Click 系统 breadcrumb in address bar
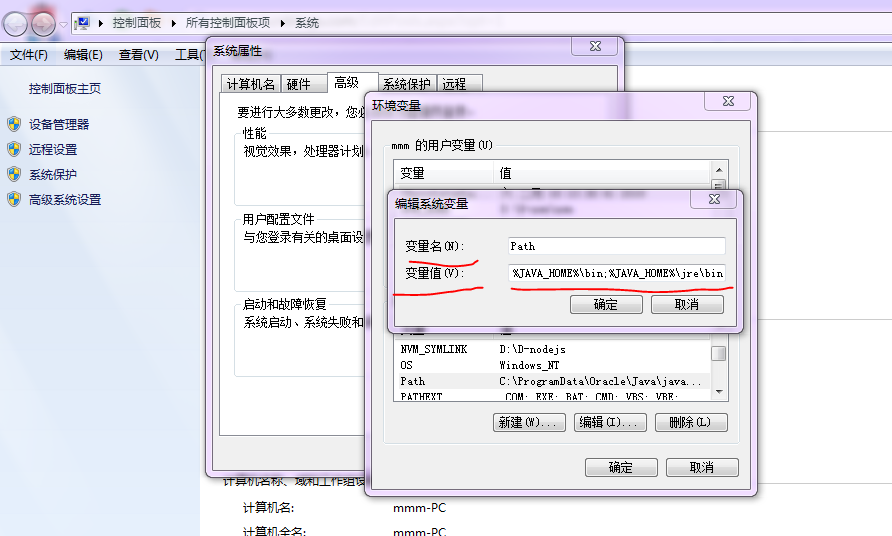 point(307,23)
